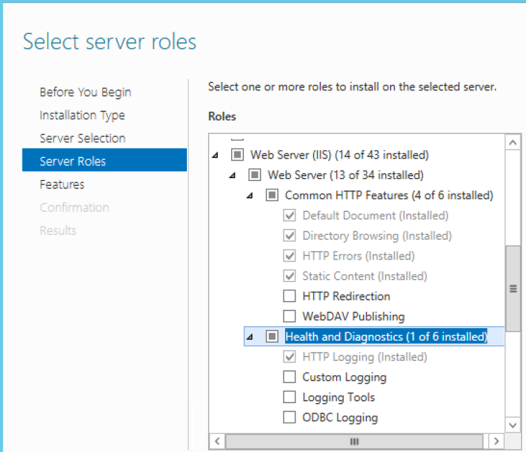The height and width of the screenshot is (452, 526).
Task: Enable the WebDAV Publishing checkbox
Action: pos(289,316)
